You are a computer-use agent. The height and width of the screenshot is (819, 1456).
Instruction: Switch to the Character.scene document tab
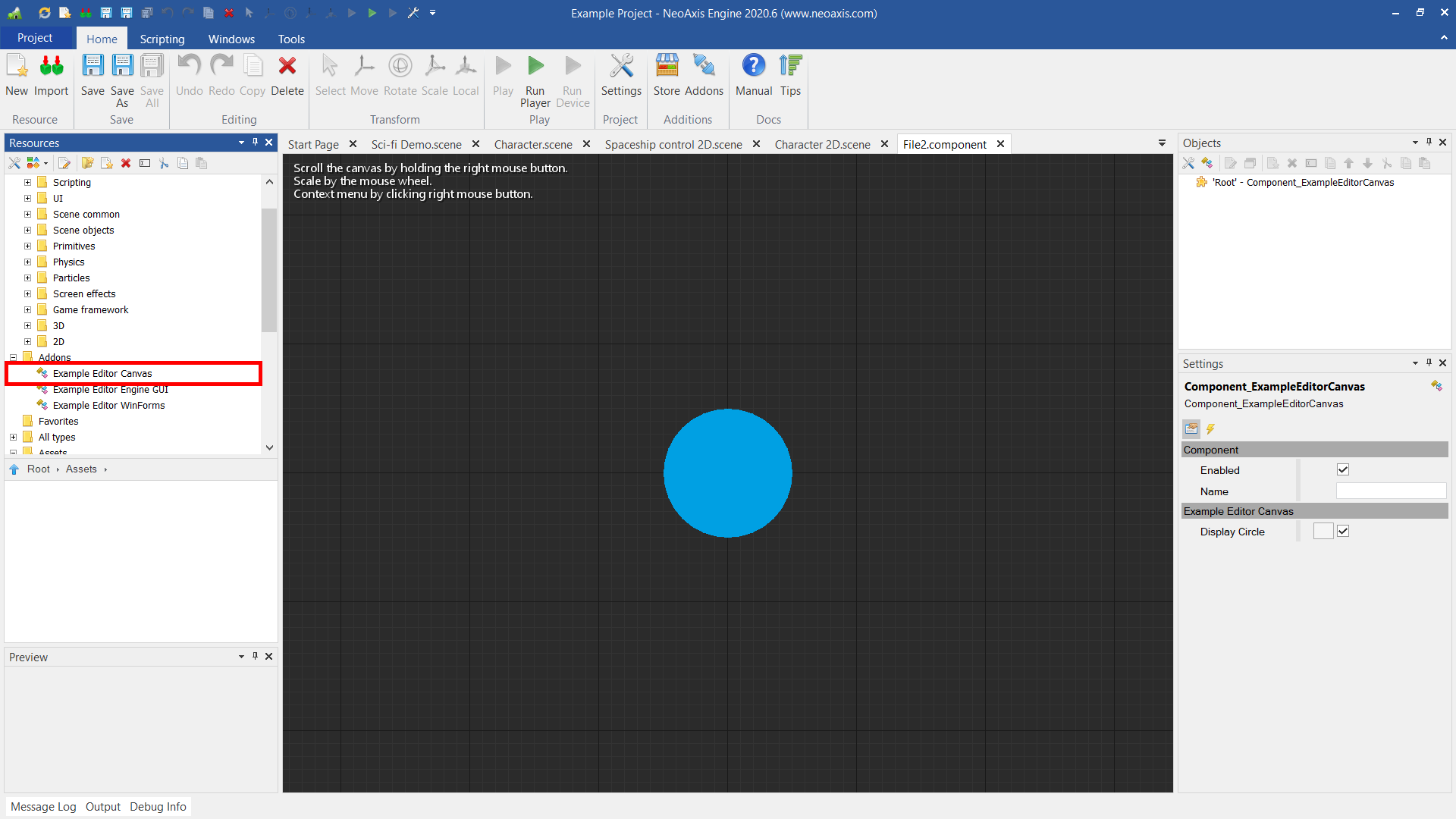coord(533,144)
